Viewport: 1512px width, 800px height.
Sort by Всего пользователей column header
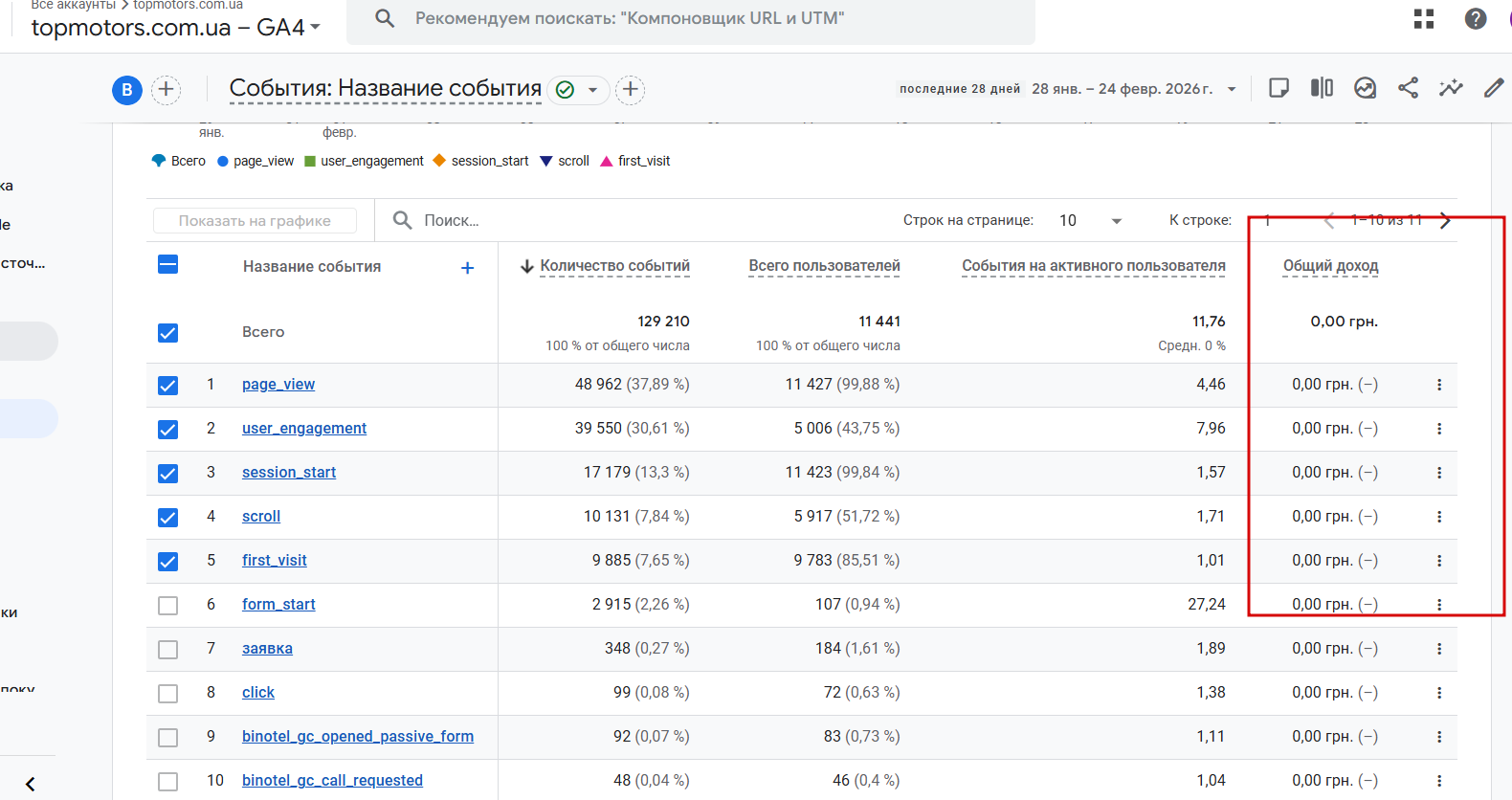point(824,266)
